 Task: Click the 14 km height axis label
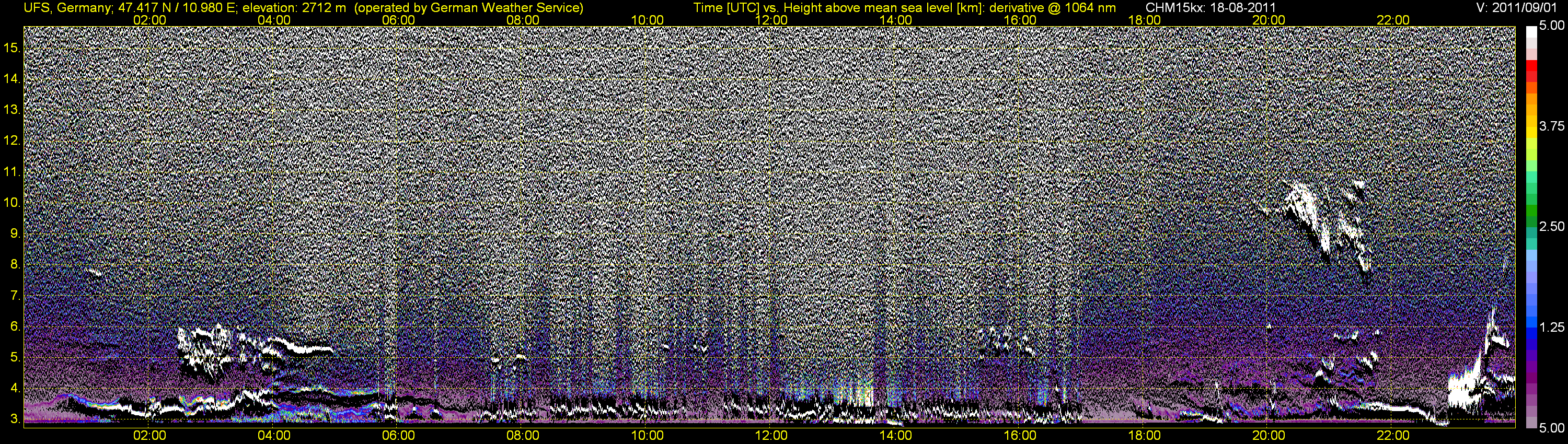click(x=12, y=78)
